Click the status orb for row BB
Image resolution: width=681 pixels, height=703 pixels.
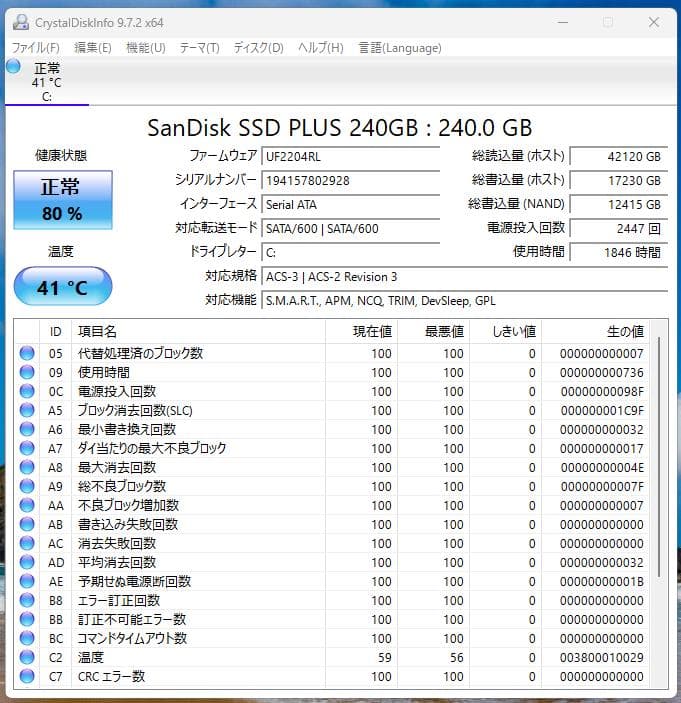27,619
